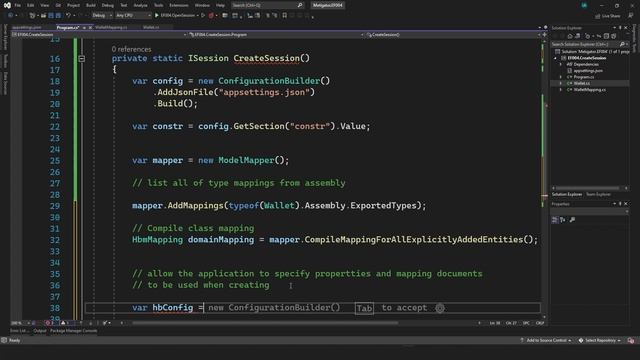The image size is (640, 360).
Task: Focus the Search (Ctrl+Q) box
Action: (267, 5)
